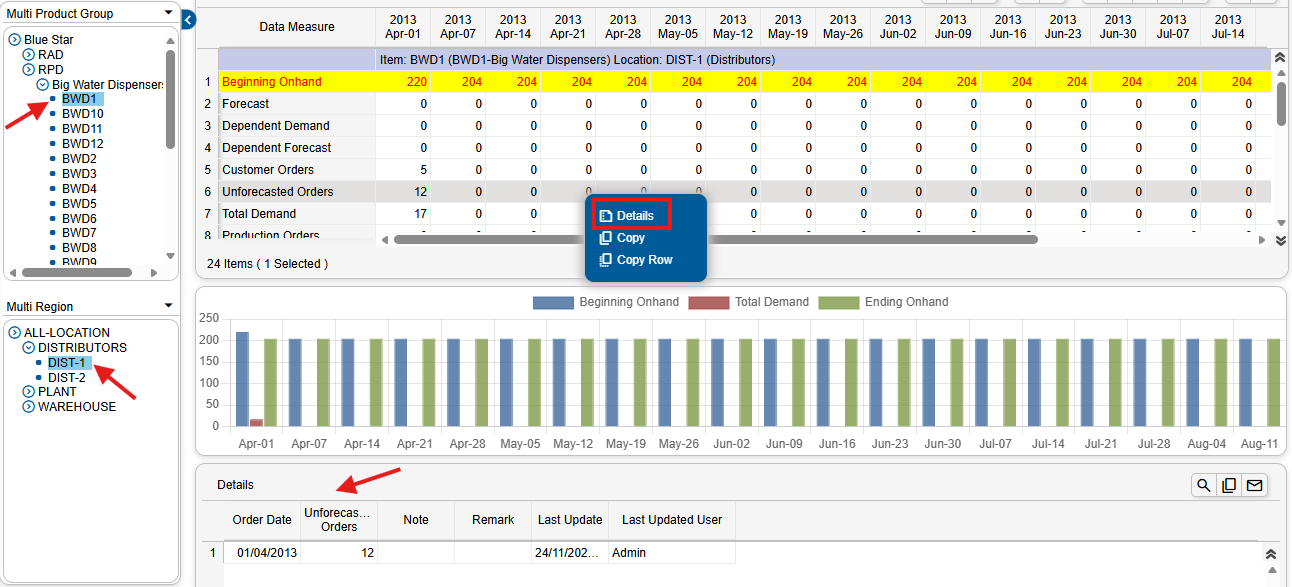Click the Order Date column header
The height and width of the screenshot is (587, 1292).
click(x=262, y=520)
